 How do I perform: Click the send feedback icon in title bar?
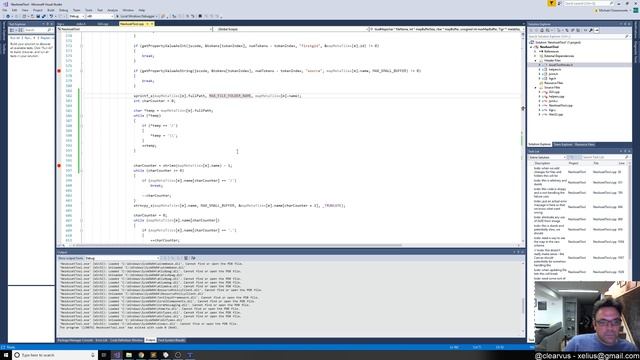[559, 3]
